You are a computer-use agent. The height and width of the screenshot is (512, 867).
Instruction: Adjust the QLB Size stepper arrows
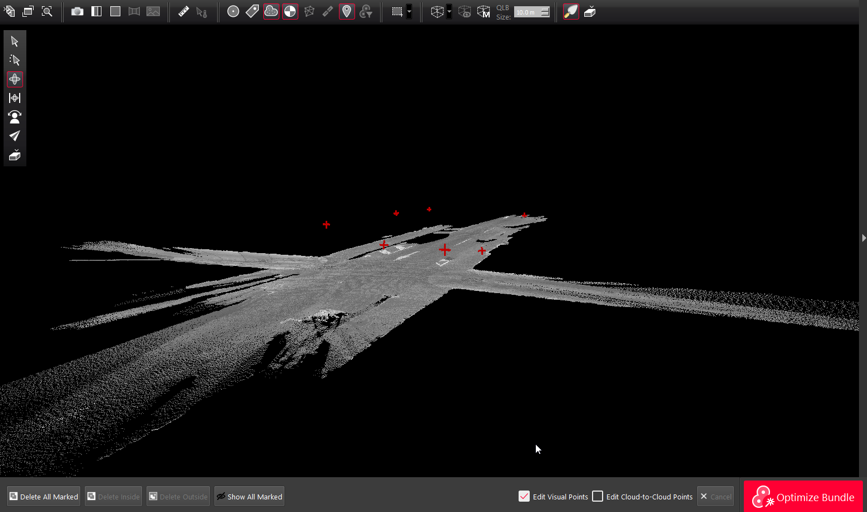pyautogui.click(x=545, y=12)
